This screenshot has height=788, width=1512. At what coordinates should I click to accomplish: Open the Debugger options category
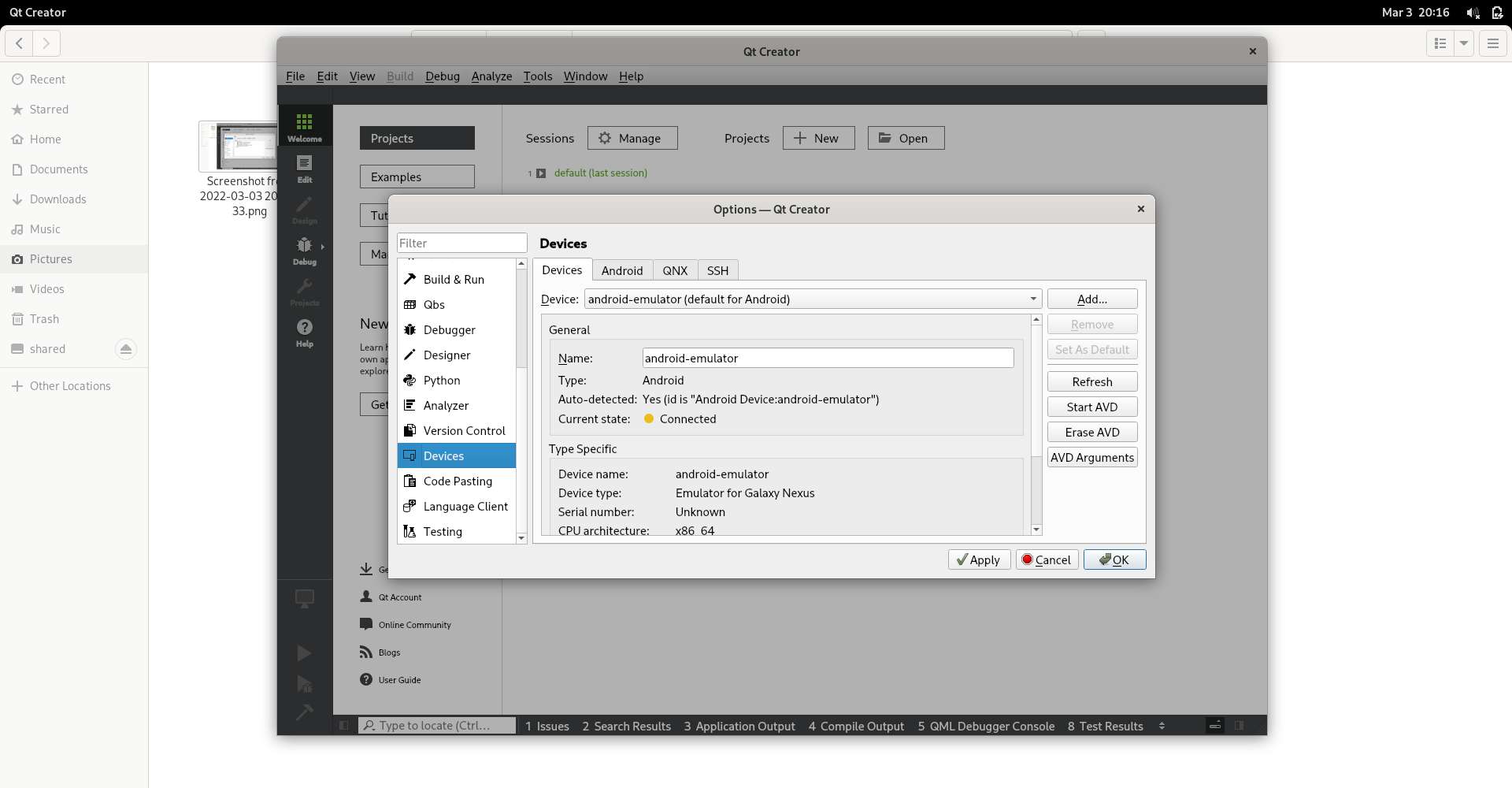[x=457, y=329]
